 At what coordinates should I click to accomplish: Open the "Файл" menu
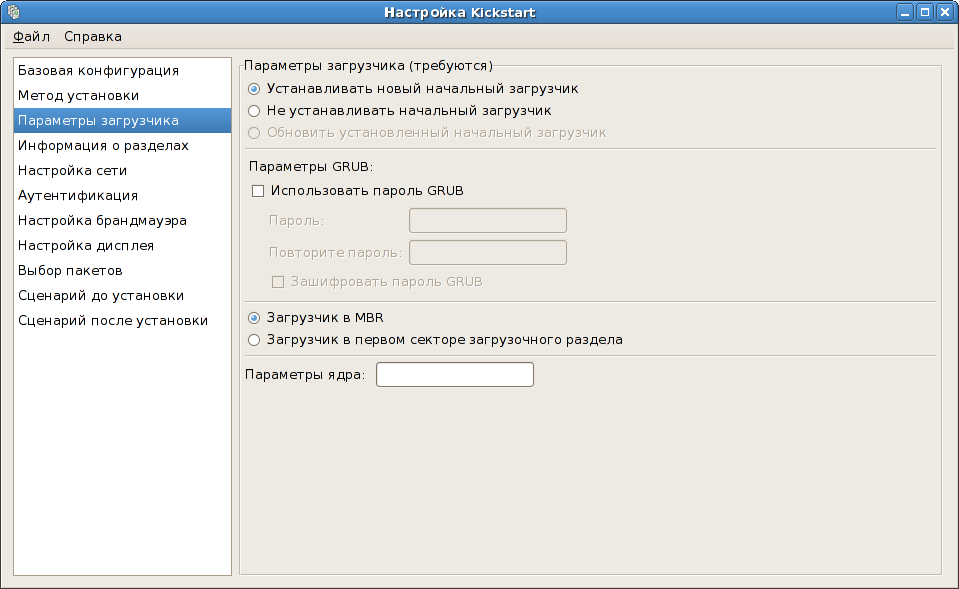click(30, 36)
